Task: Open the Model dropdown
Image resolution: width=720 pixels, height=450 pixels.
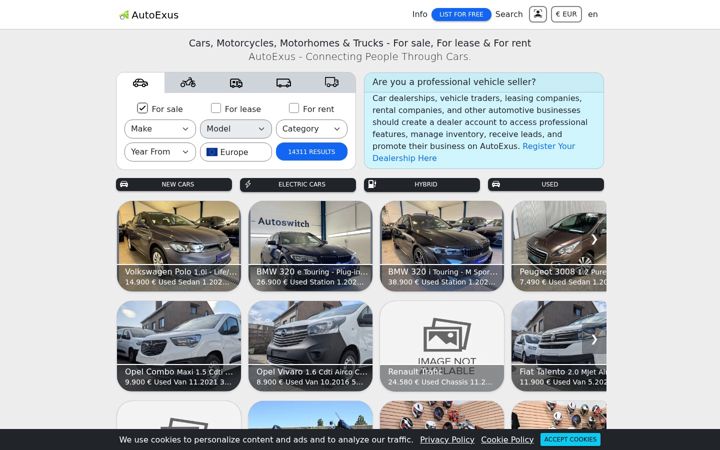Action: coord(236,129)
